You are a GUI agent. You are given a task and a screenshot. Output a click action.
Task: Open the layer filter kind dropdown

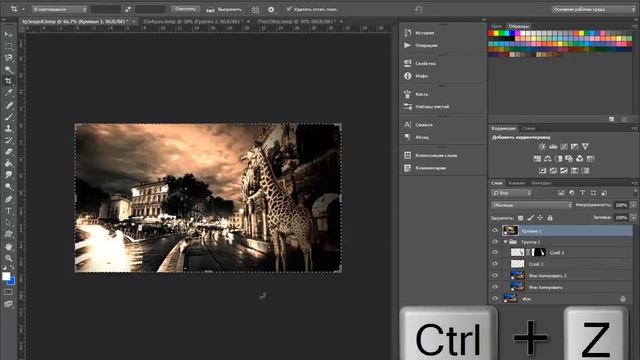(x=511, y=193)
